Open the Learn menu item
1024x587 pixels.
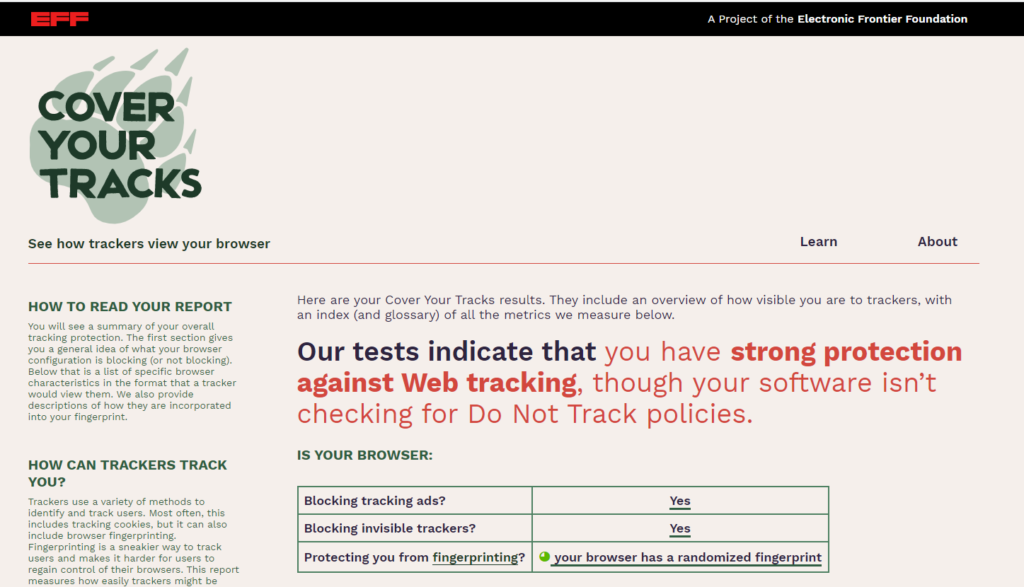point(818,242)
